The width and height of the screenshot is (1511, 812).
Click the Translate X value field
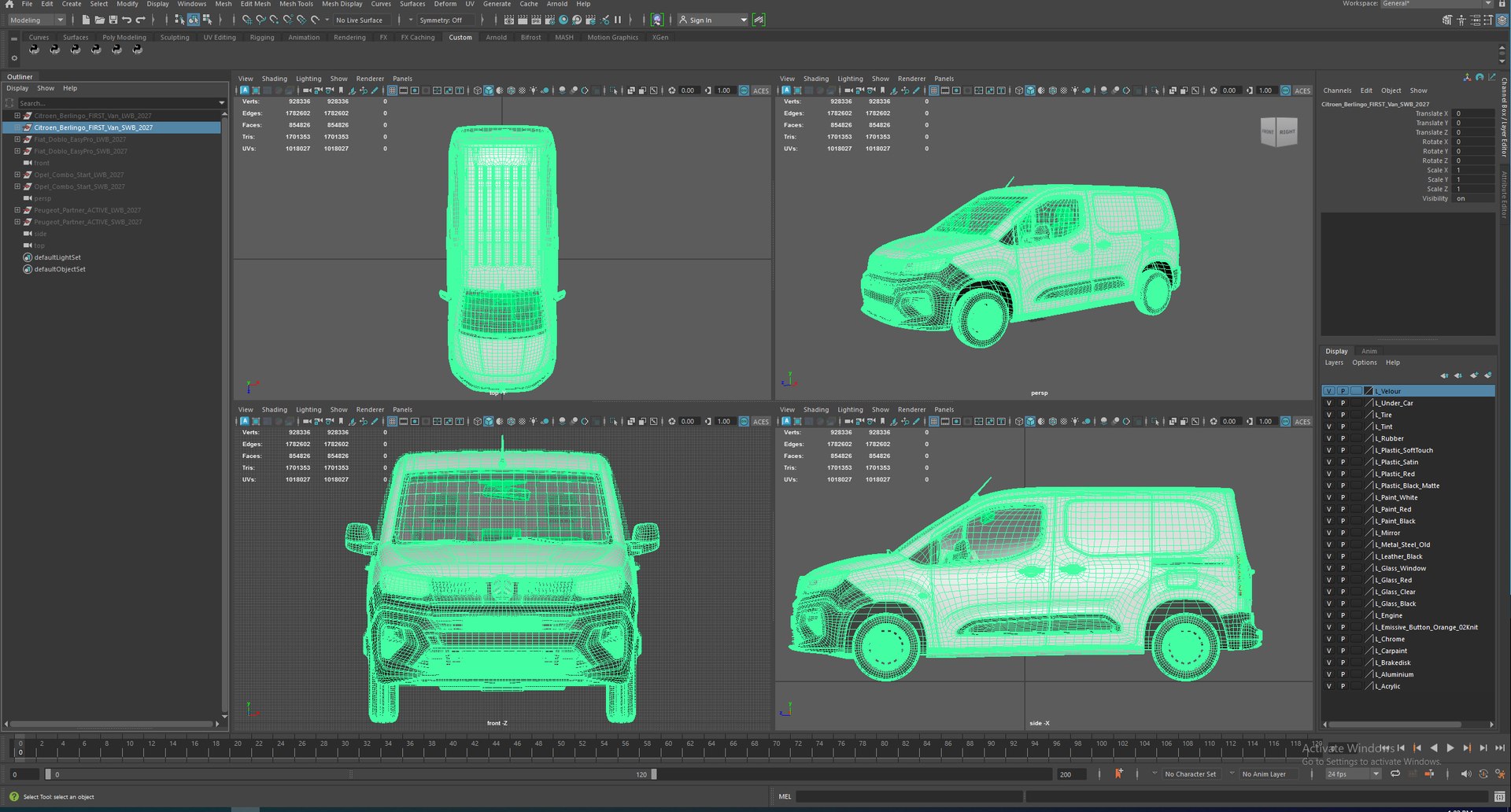point(1473,113)
